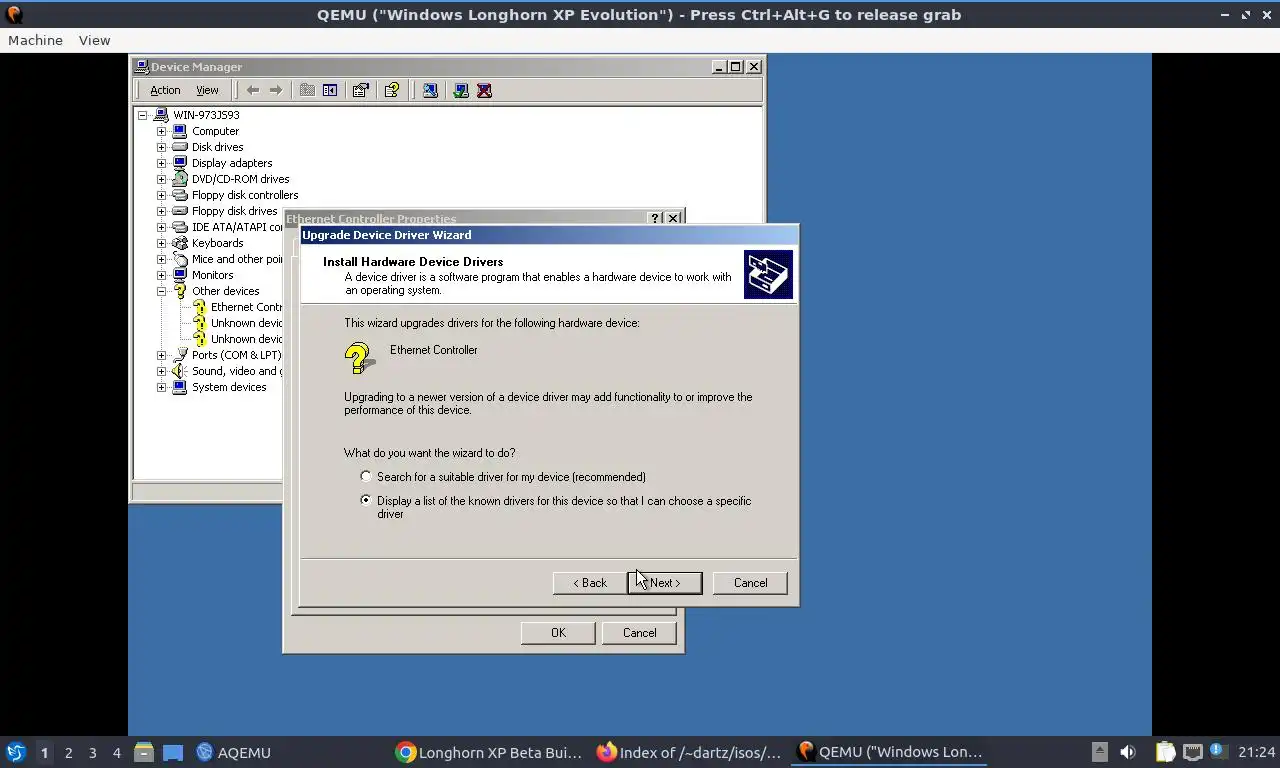Screen dimensions: 1280x768
Task: Select Mice and other pointing devices row
Action: [x=236, y=259]
